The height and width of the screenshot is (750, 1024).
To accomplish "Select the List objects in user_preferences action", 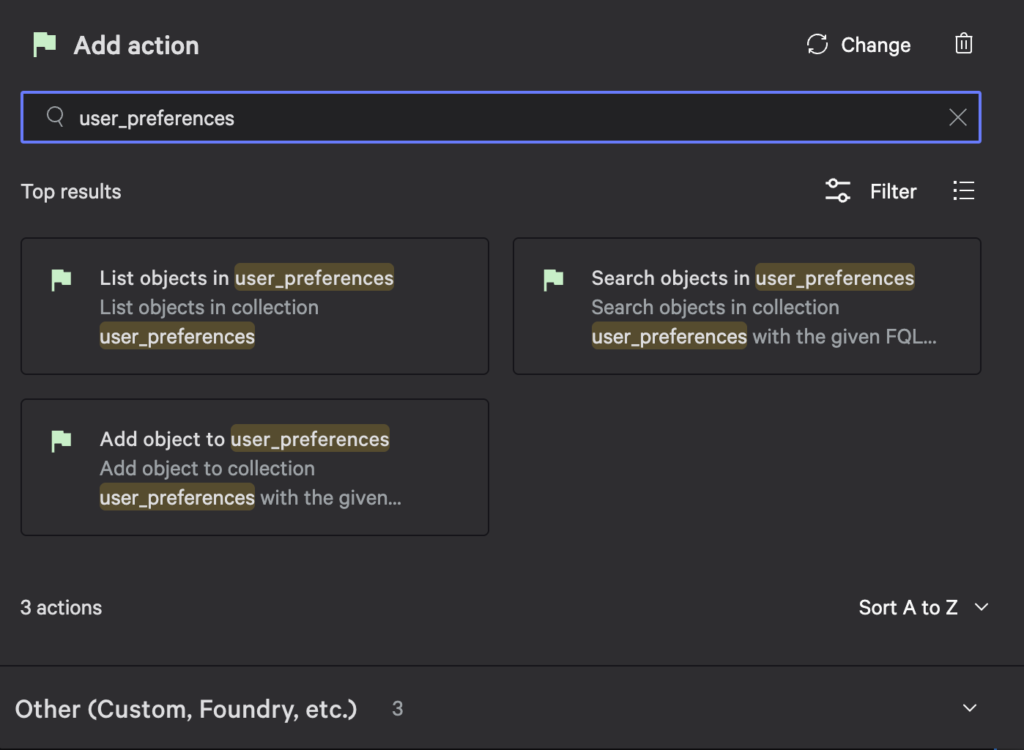I will coord(255,305).
